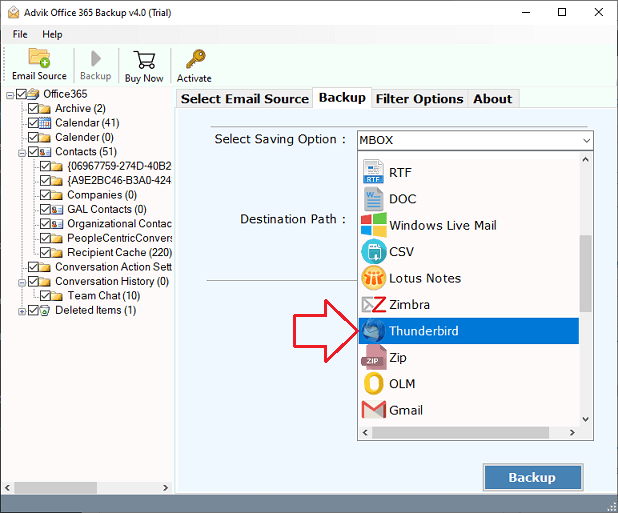Click the saving list horizontal scrollbar thumb
The width and height of the screenshot is (618, 513).
pos(460,433)
